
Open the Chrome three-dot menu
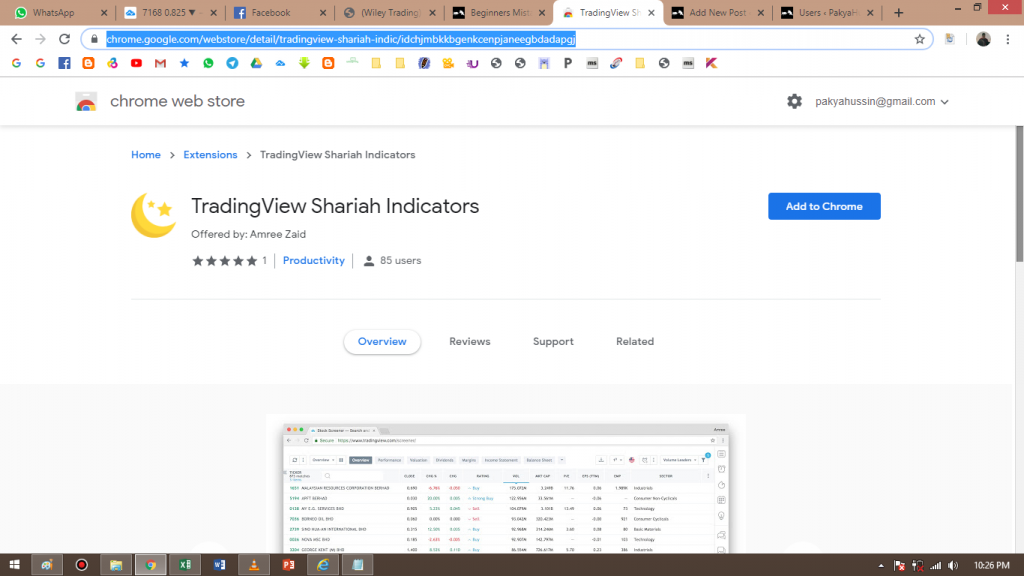(1008, 39)
